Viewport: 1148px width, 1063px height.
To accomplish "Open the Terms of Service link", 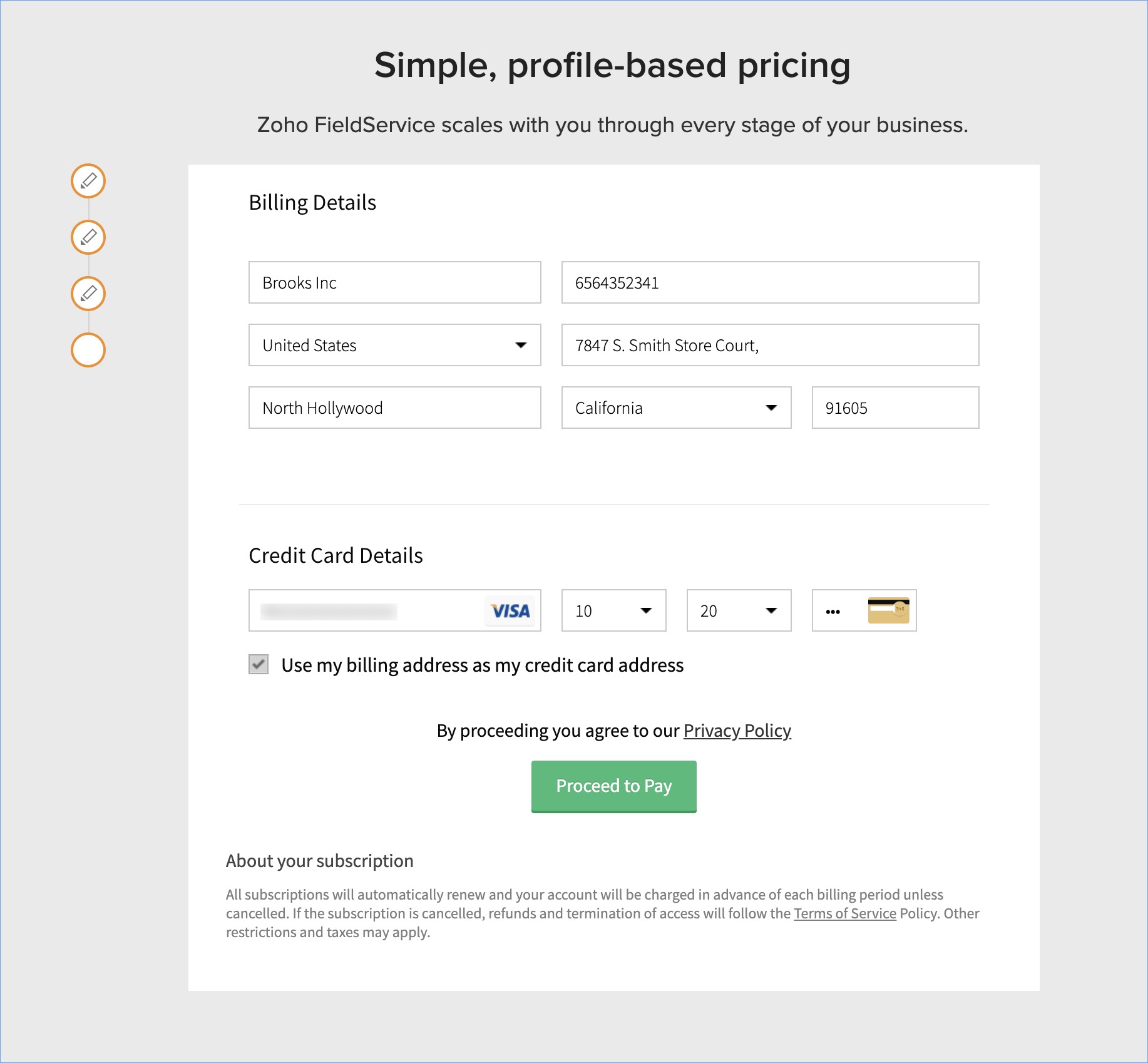I will [x=844, y=913].
